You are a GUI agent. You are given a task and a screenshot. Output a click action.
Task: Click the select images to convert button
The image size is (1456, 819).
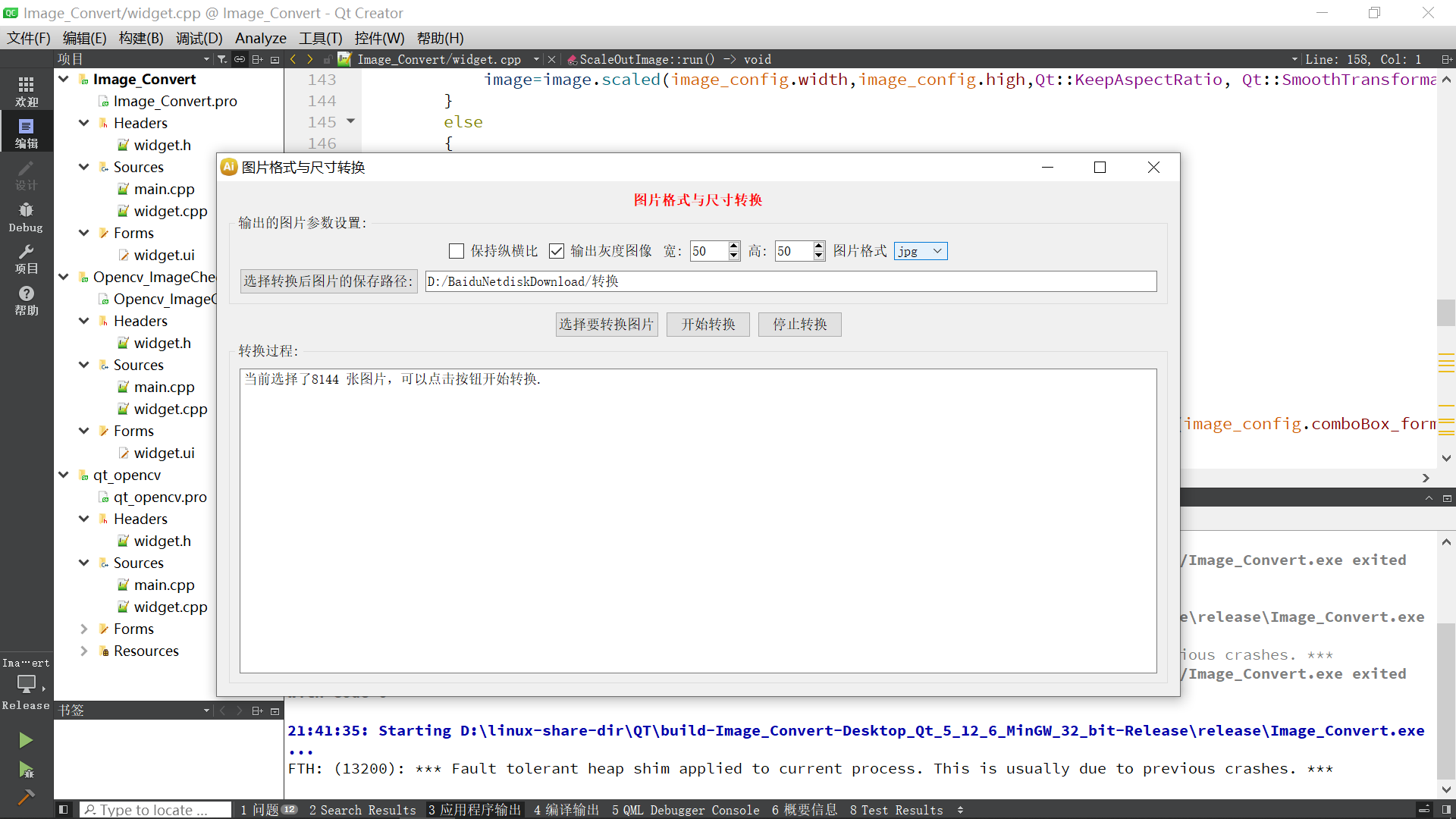click(x=606, y=325)
